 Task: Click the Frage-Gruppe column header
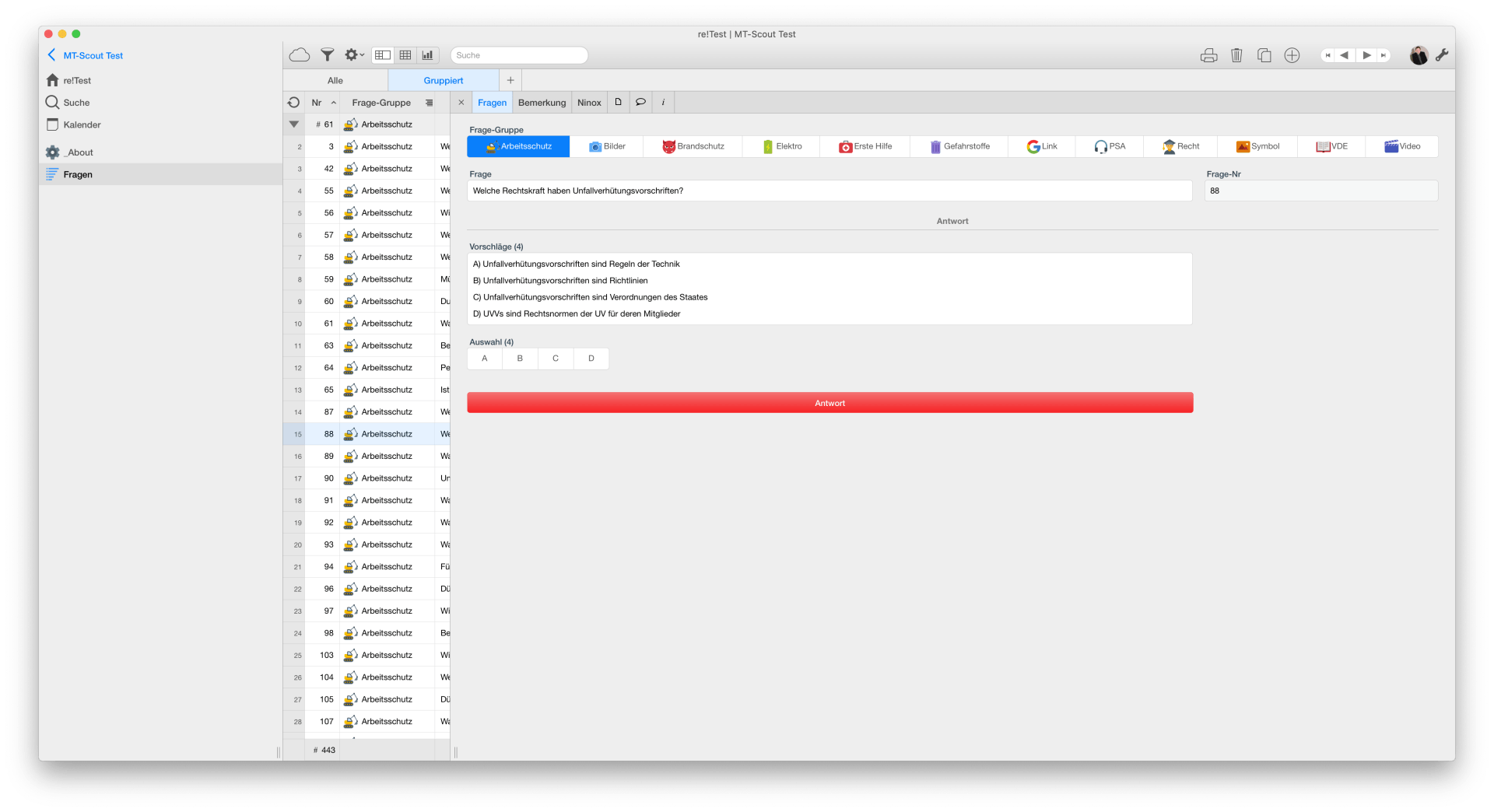coord(381,103)
